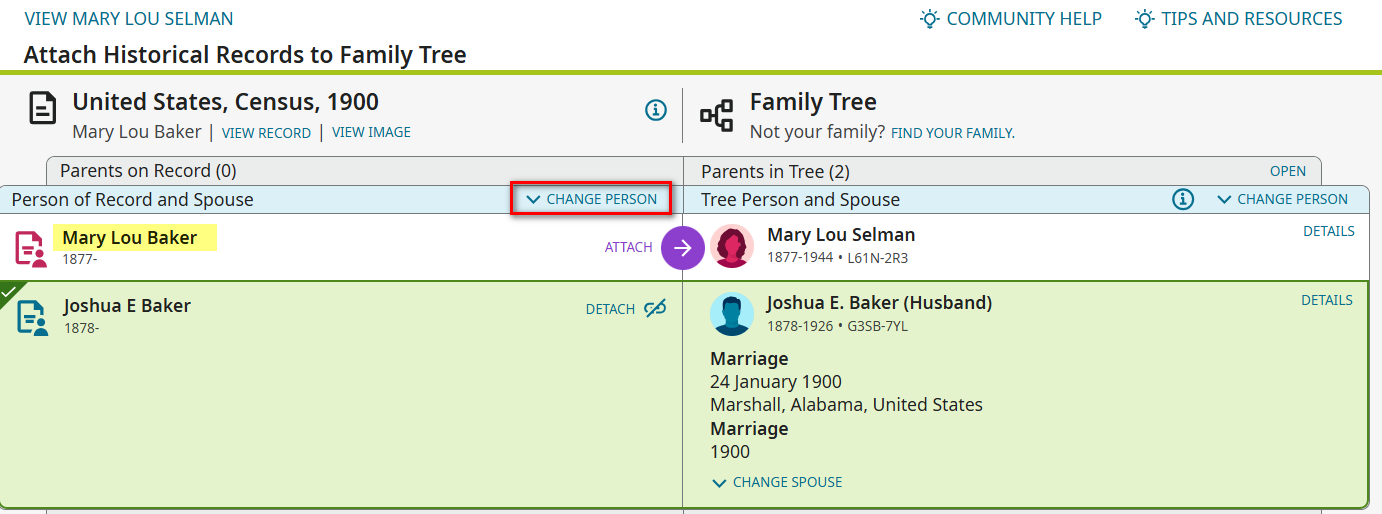Viewport: 1382px width, 514px height.
Task: Open the View Image link
Action: (371, 132)
